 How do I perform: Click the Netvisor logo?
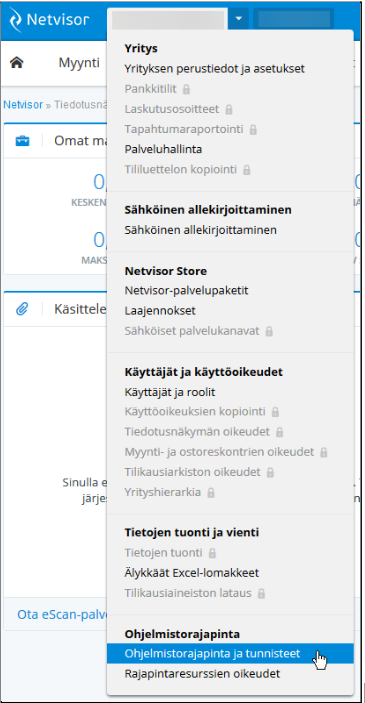pyautogui.click(x=49, y=19)
